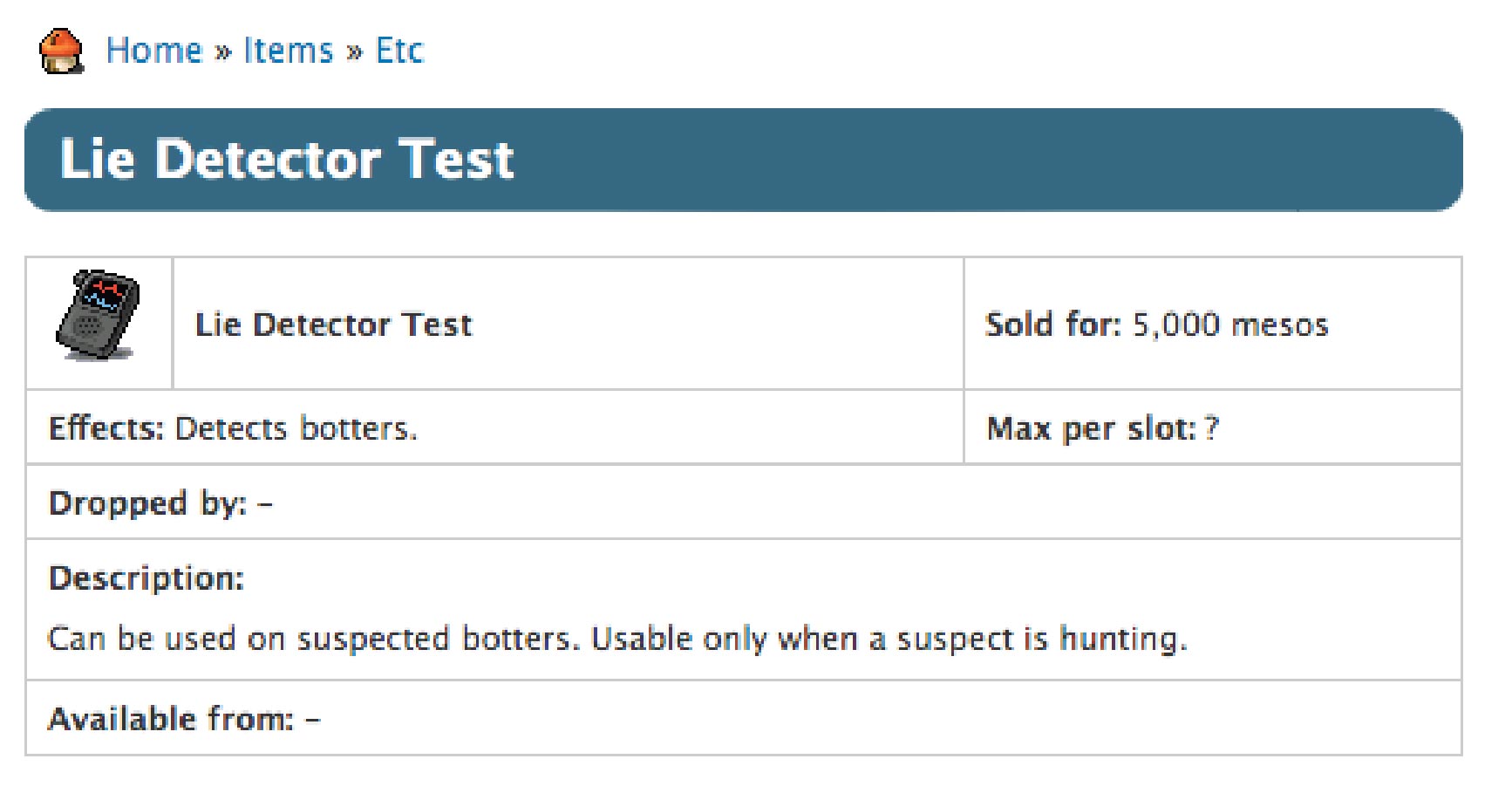Click the "Sold for:" label
Screen dimensions: 1512x800
pyautogui.click(x=1052, y=325)
